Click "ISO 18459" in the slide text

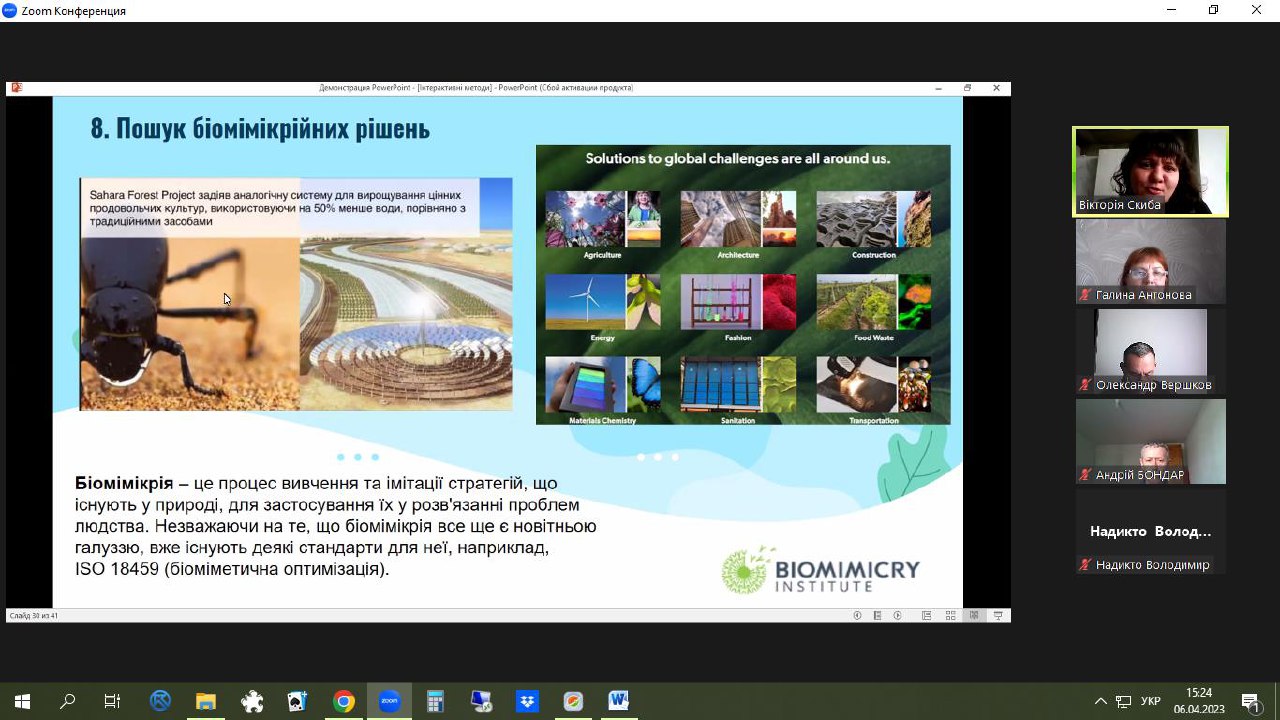[117, 569]
